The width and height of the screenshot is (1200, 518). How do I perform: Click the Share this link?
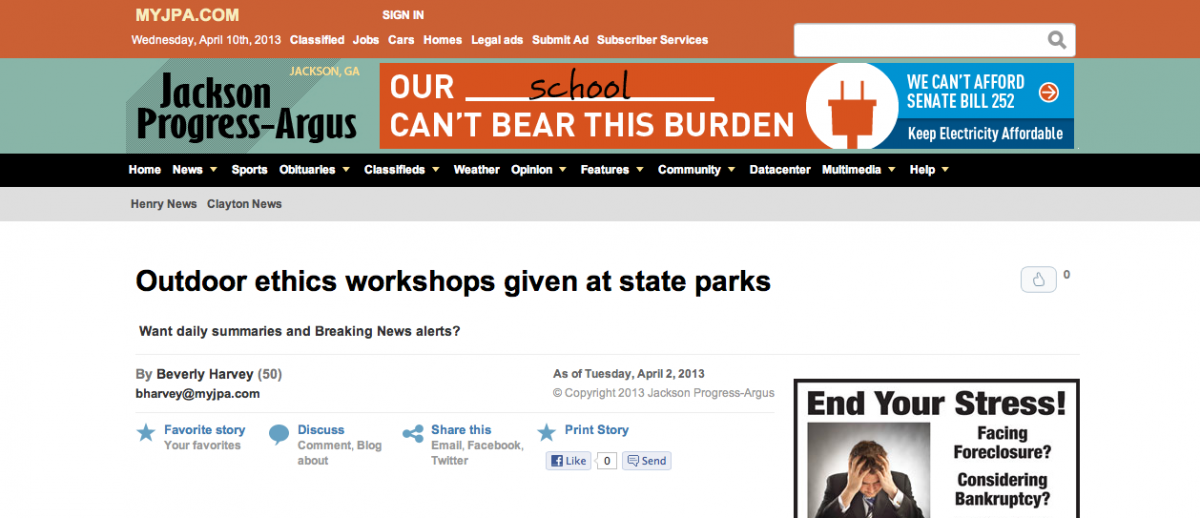pyautogui.click(x=461, y=430)
